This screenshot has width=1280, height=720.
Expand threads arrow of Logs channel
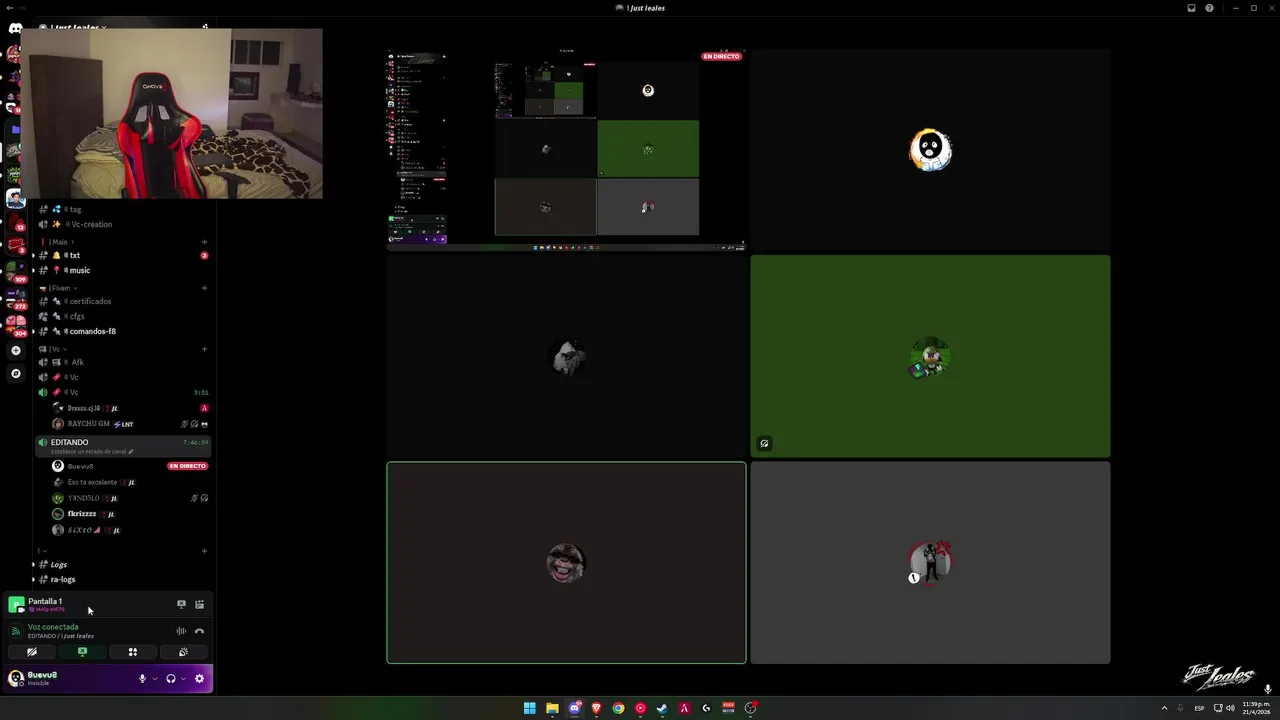pos(33,565)
